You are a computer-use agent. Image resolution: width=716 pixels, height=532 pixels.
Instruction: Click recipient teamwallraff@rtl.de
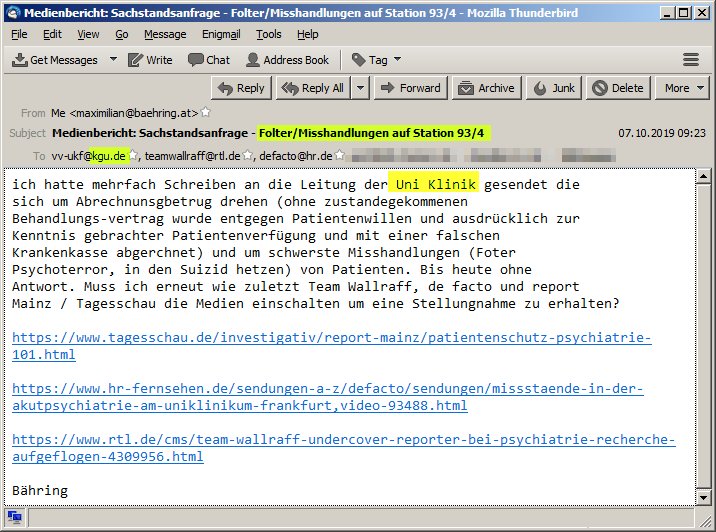coord(192,156)
